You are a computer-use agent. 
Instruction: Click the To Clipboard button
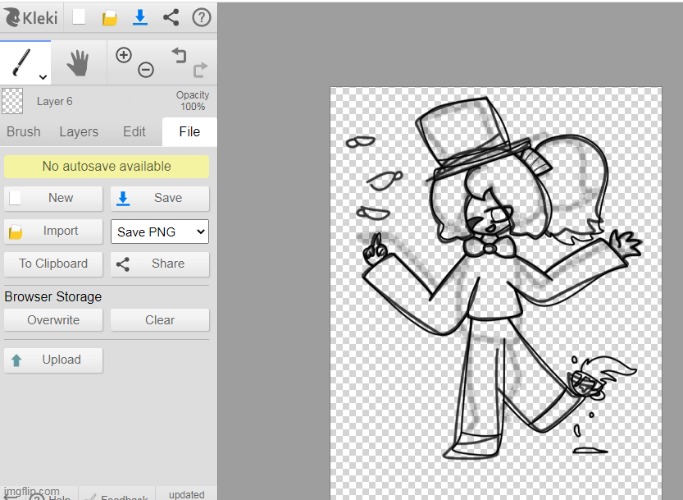tap(53, 264)
